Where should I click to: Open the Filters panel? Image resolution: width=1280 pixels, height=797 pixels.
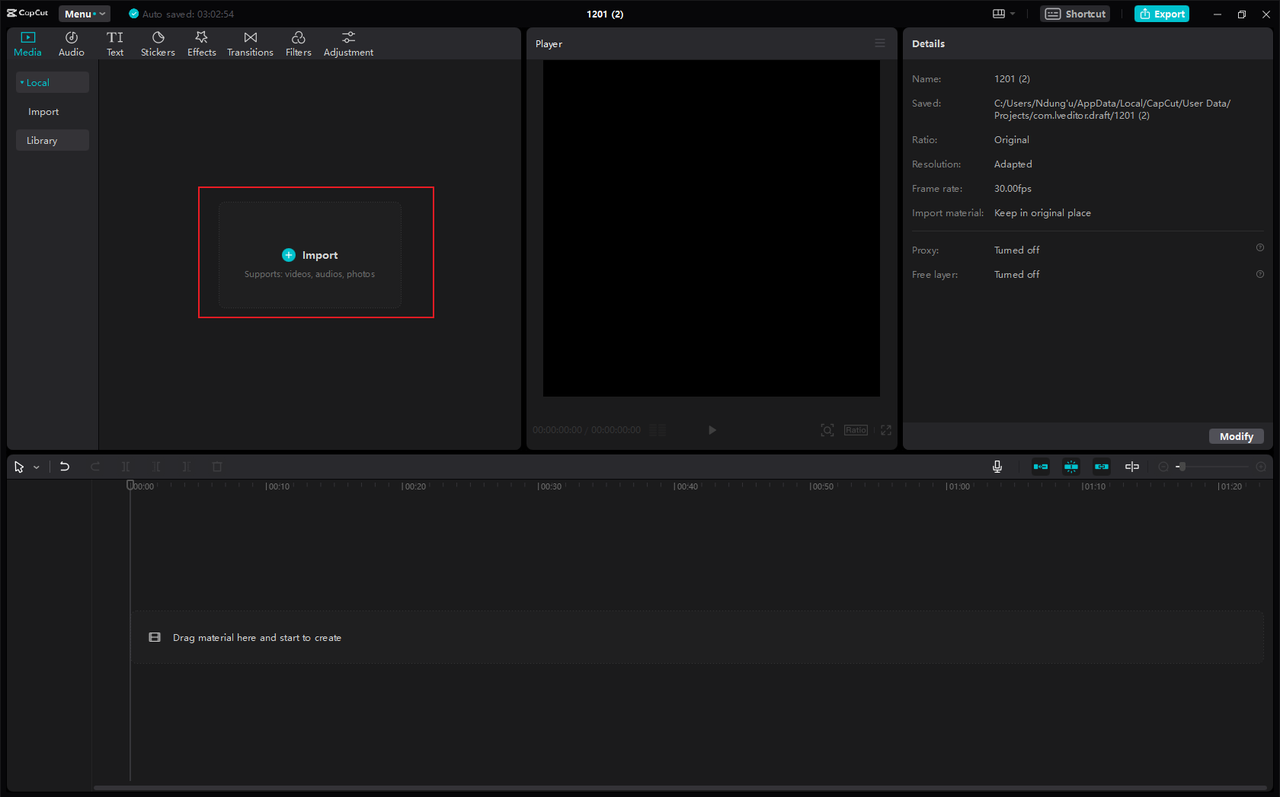pos(298,44)
